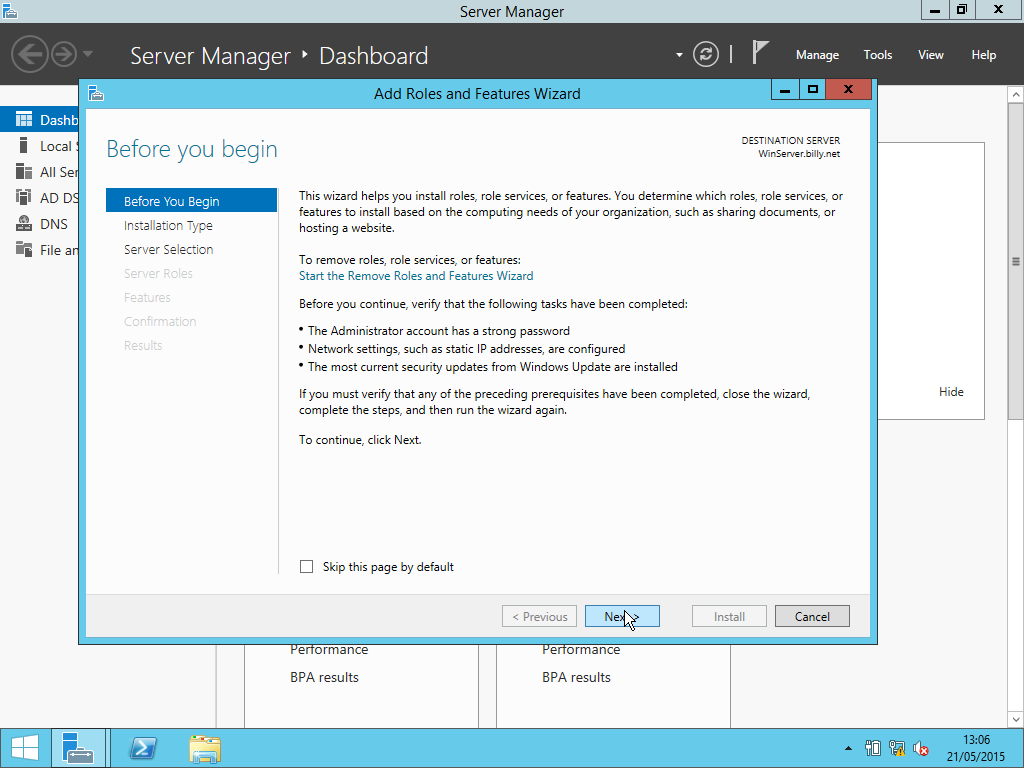Viewport: 1024px width, 768px height.
Task: Cancel the Add Roles and Features Wizard
Action: (812, 616)
